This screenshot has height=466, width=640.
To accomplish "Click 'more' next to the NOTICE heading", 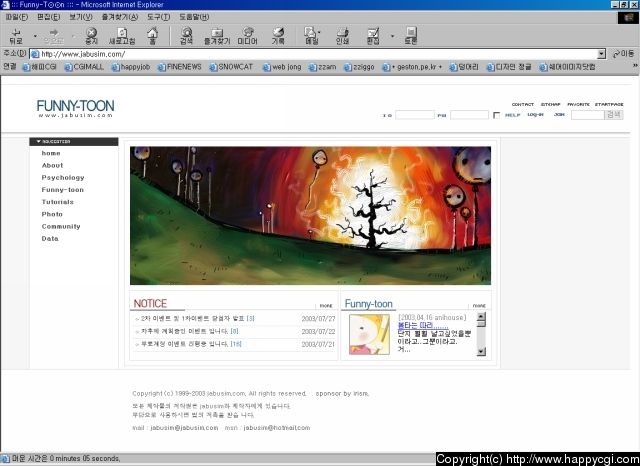I will tap(326, 306).
